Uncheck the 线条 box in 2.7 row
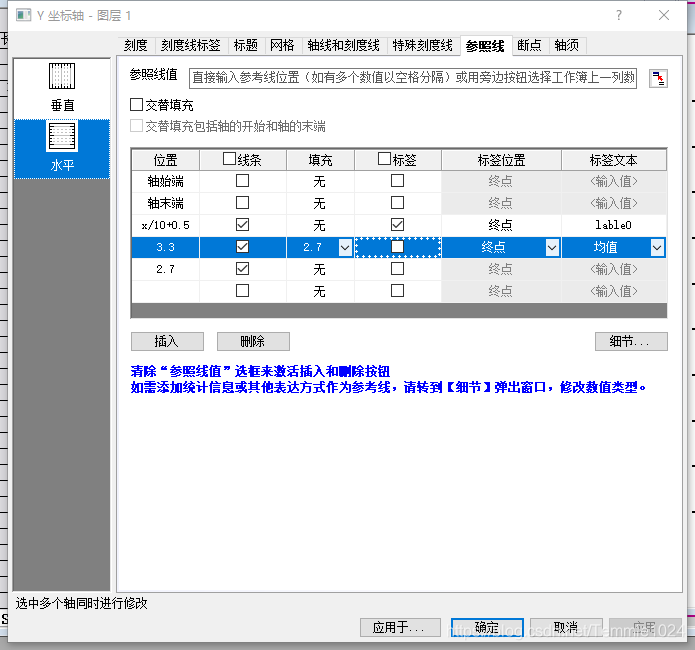This screenshot has height=650, width=695. tap(242, 269)
